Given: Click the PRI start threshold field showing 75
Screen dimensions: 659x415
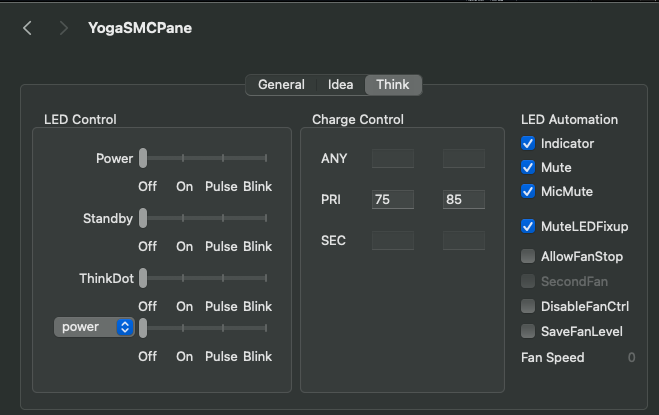Looking at the screenshot, I should 393,200.
